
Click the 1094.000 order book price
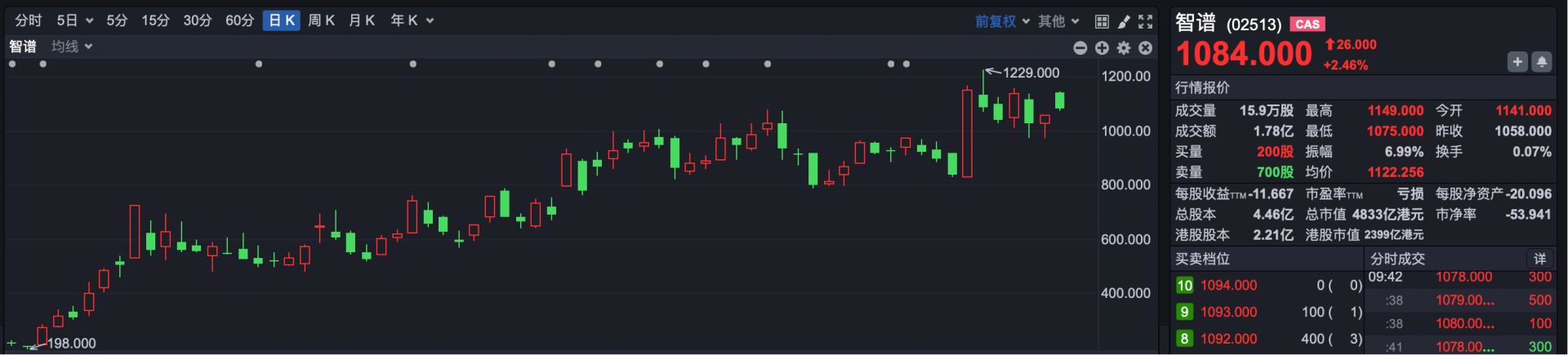coord(1228,285)
